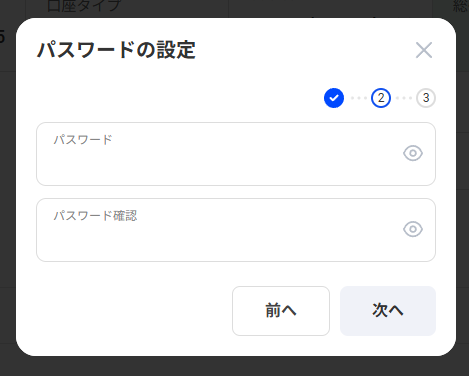Click empty space left of 前へ button

tap(133, 311)
